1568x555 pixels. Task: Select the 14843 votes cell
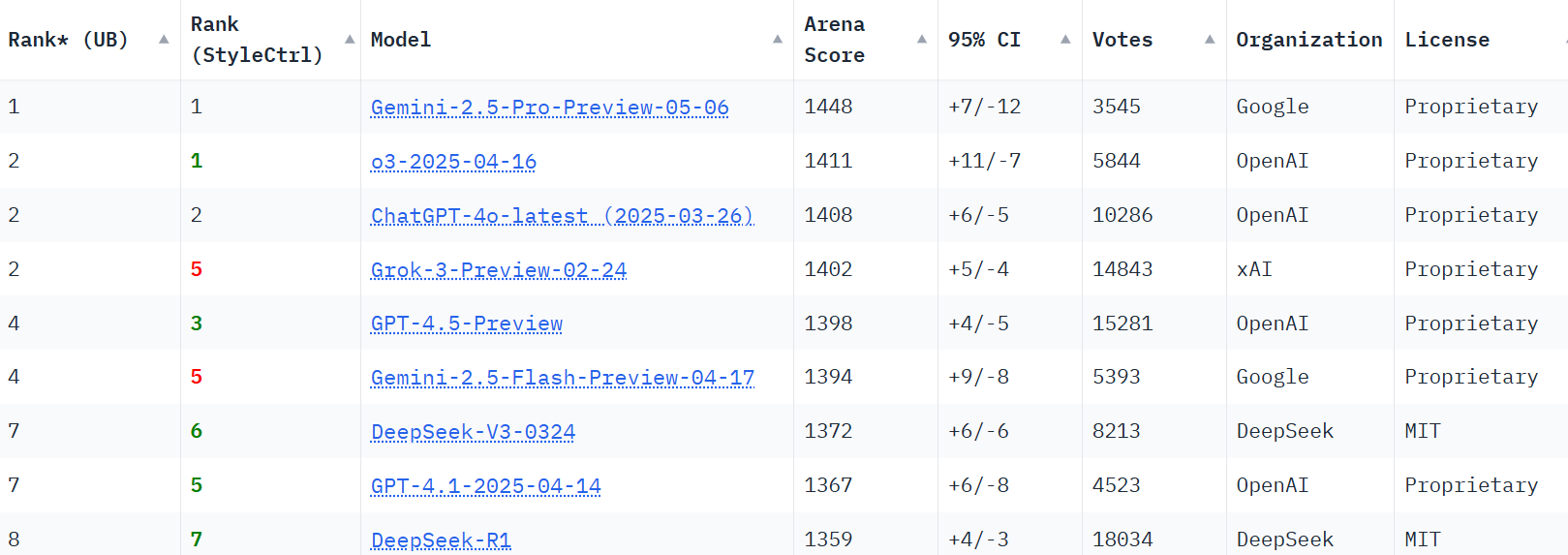tap(1122, 269)
